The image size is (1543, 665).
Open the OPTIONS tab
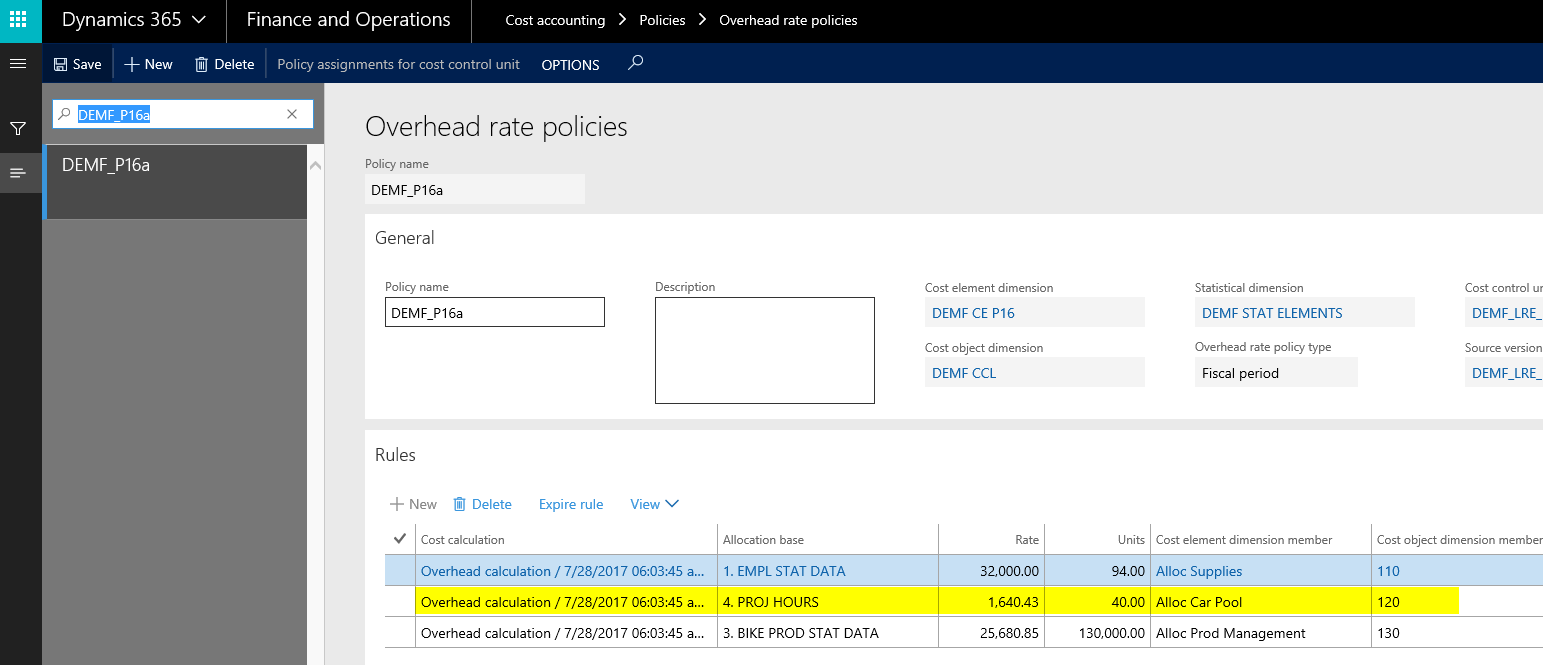pyautogui.click(x=570, y=64)
